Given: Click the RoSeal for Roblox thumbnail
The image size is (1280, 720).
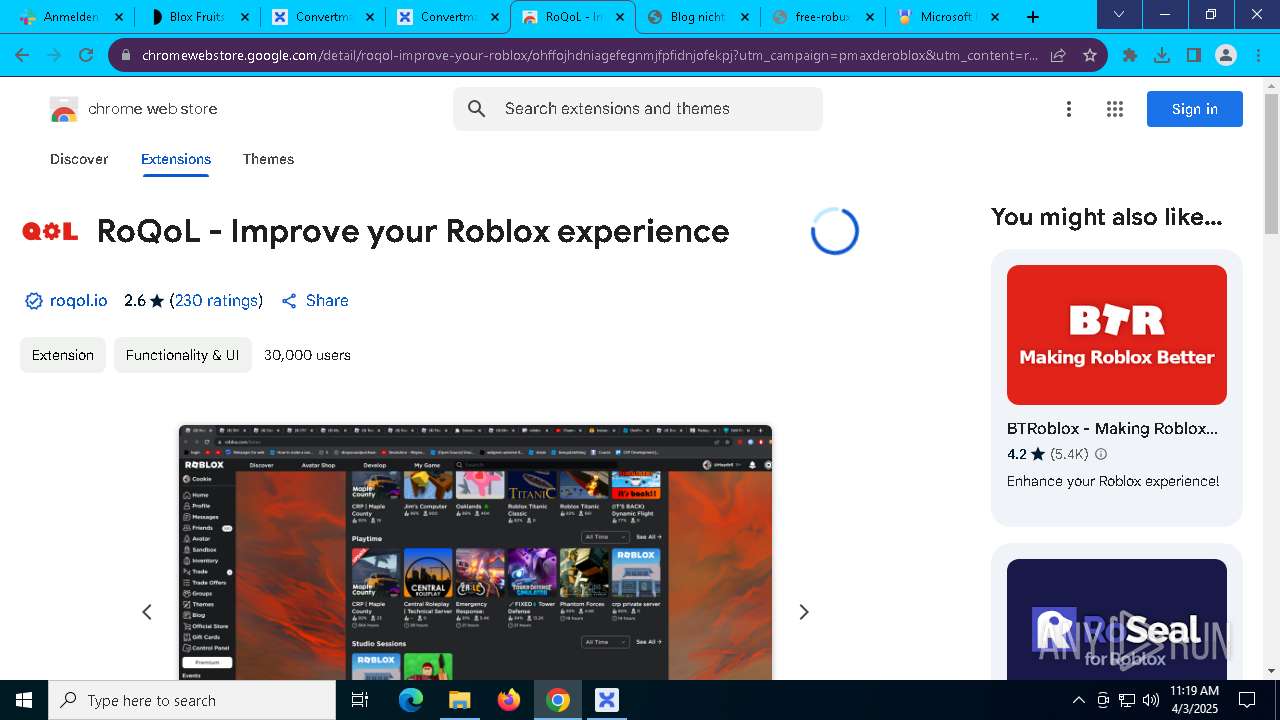Looking at the screenshot, I should click(1117, 619).
